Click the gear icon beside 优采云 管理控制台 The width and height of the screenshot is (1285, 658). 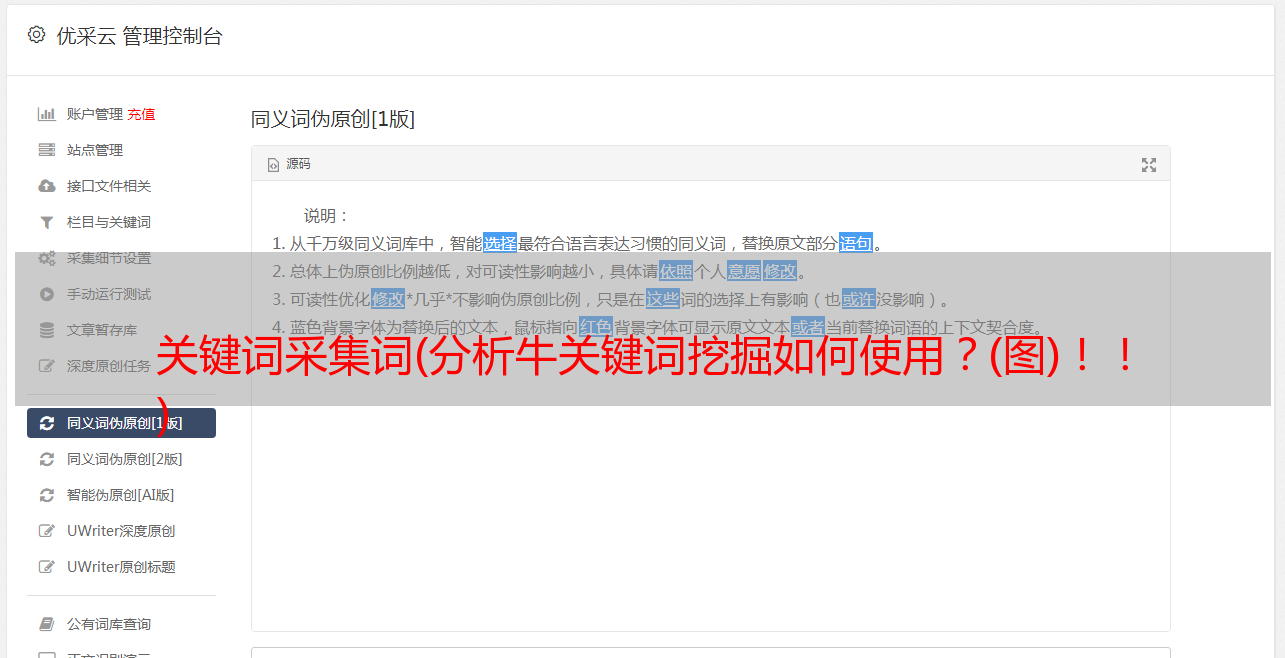pos(37,35)
